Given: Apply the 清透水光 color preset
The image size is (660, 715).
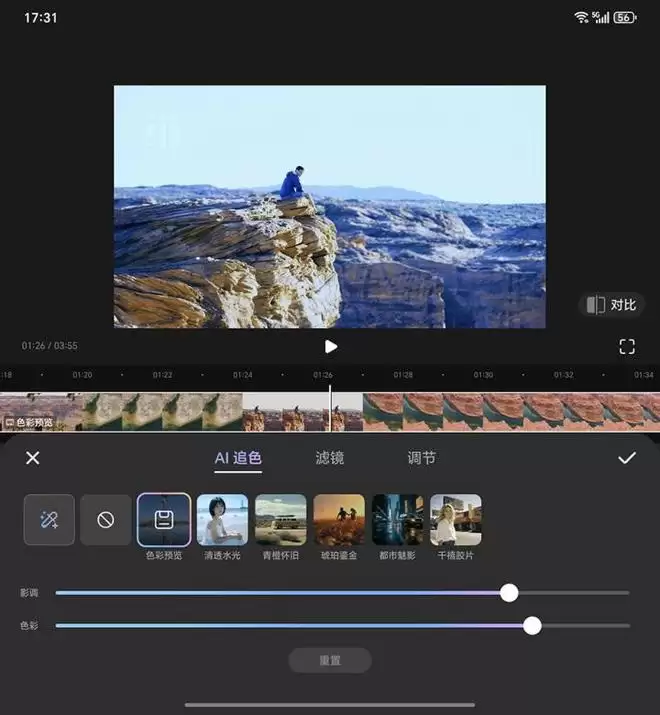Looking at the screenshot, I should 222,520.
